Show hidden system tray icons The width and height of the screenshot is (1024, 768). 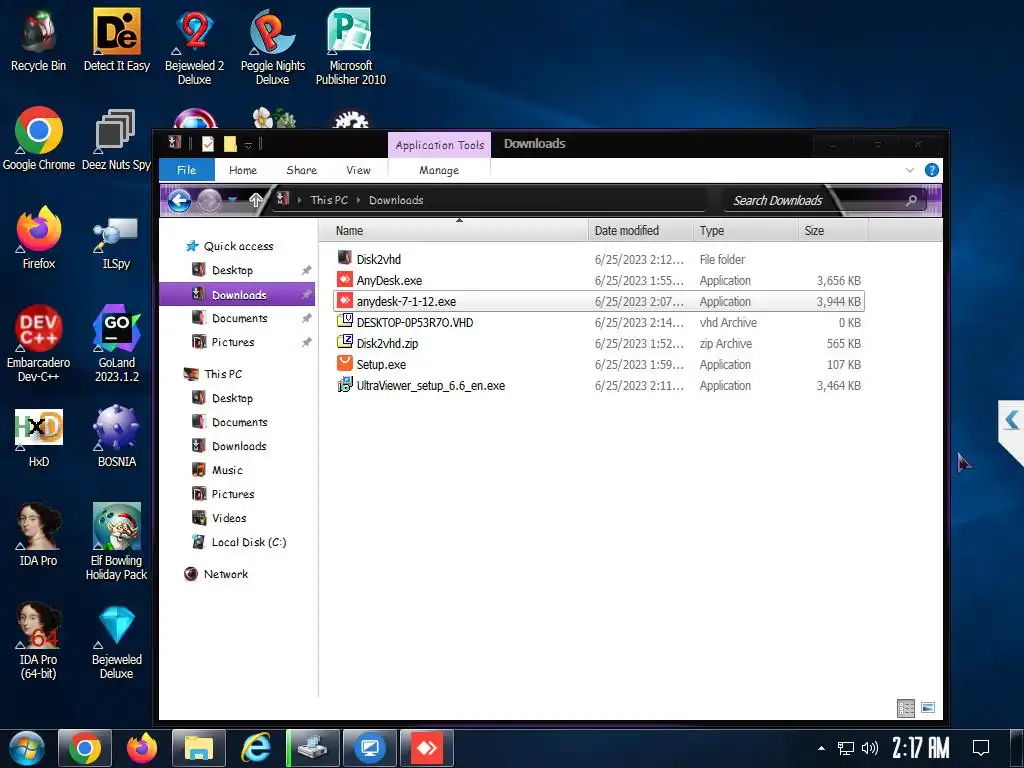pyautogui.click(x=821, y=748)
